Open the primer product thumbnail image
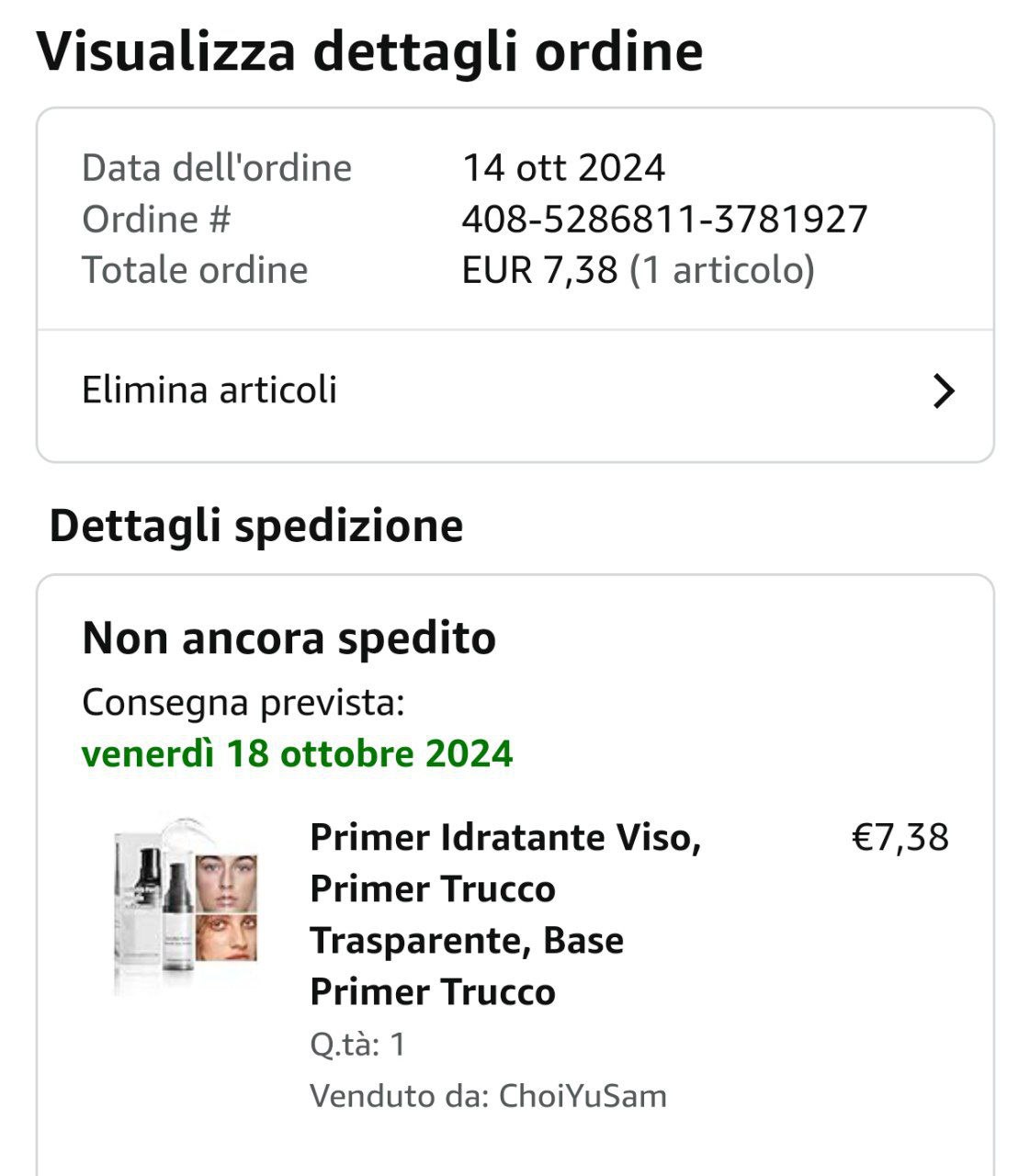The width and height of the screenshot is (1030, 1176). click(x=187, y=905)
